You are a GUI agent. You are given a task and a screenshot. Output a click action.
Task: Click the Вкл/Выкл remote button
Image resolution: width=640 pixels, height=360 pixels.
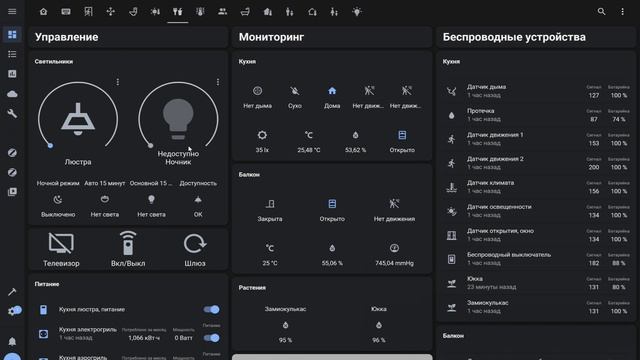128,249
